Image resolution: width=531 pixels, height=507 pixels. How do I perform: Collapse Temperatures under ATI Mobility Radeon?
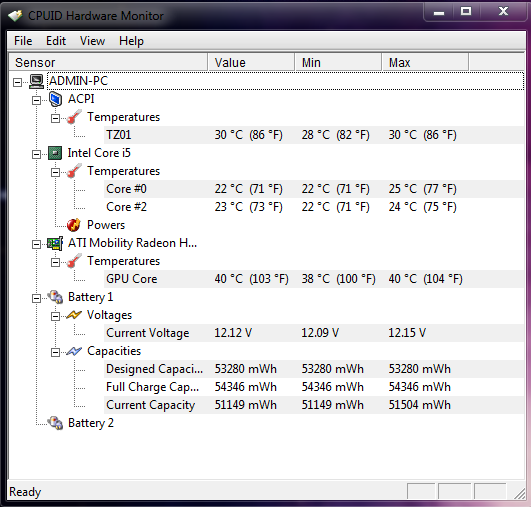[55, 262]
